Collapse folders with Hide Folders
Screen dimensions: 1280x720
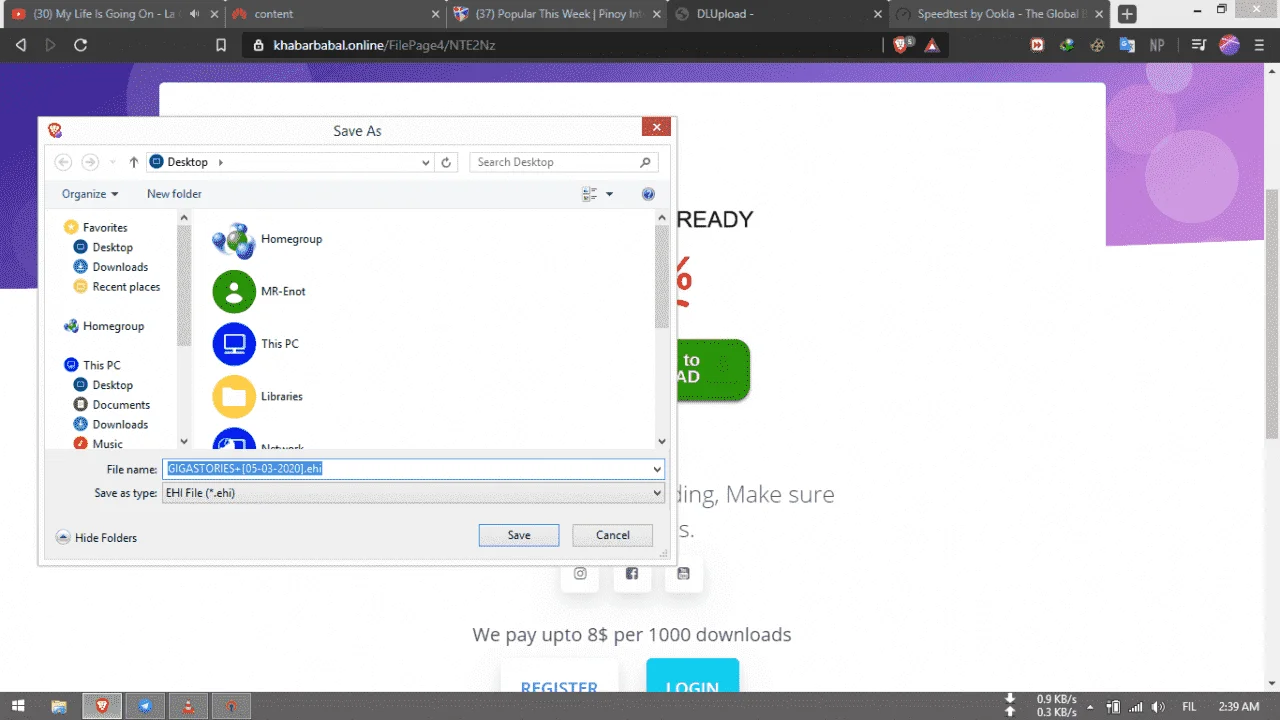tap(97, 538)
